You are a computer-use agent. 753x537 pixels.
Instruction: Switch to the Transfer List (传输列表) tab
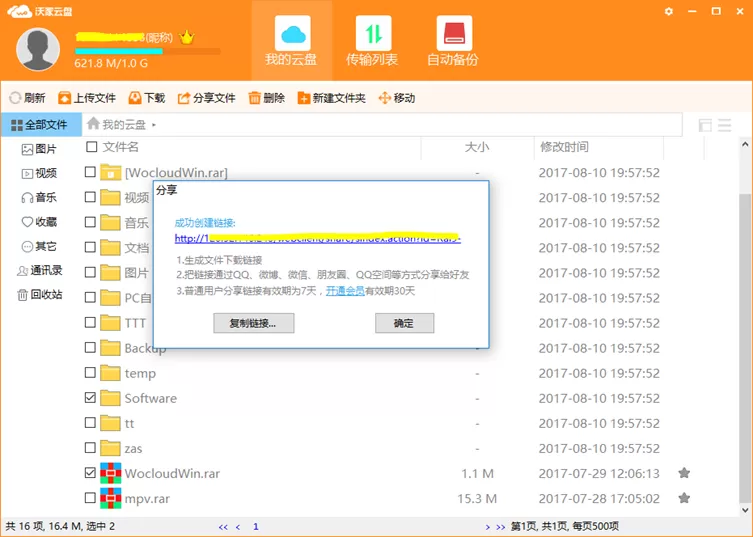373,41
